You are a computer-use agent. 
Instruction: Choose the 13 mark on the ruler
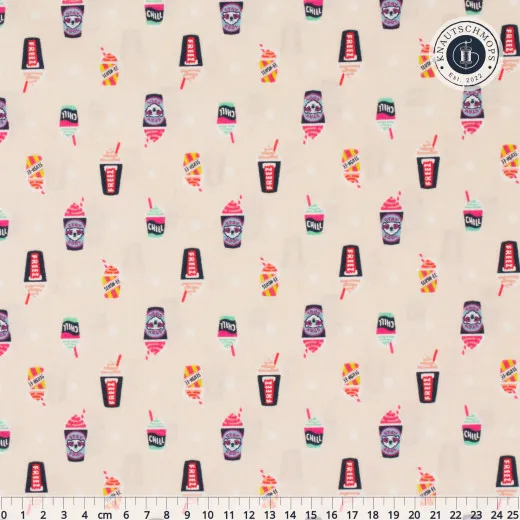pos(270,514)
